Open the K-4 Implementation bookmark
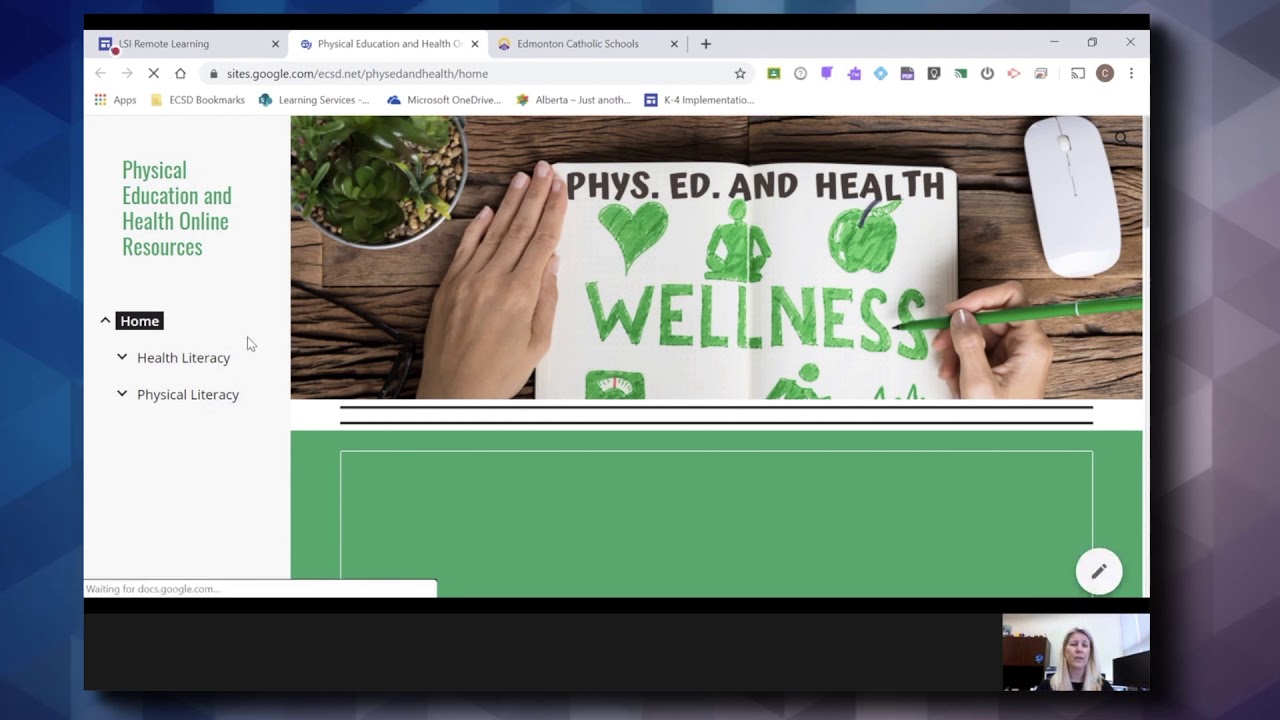1280x720 pixels. 700,100
